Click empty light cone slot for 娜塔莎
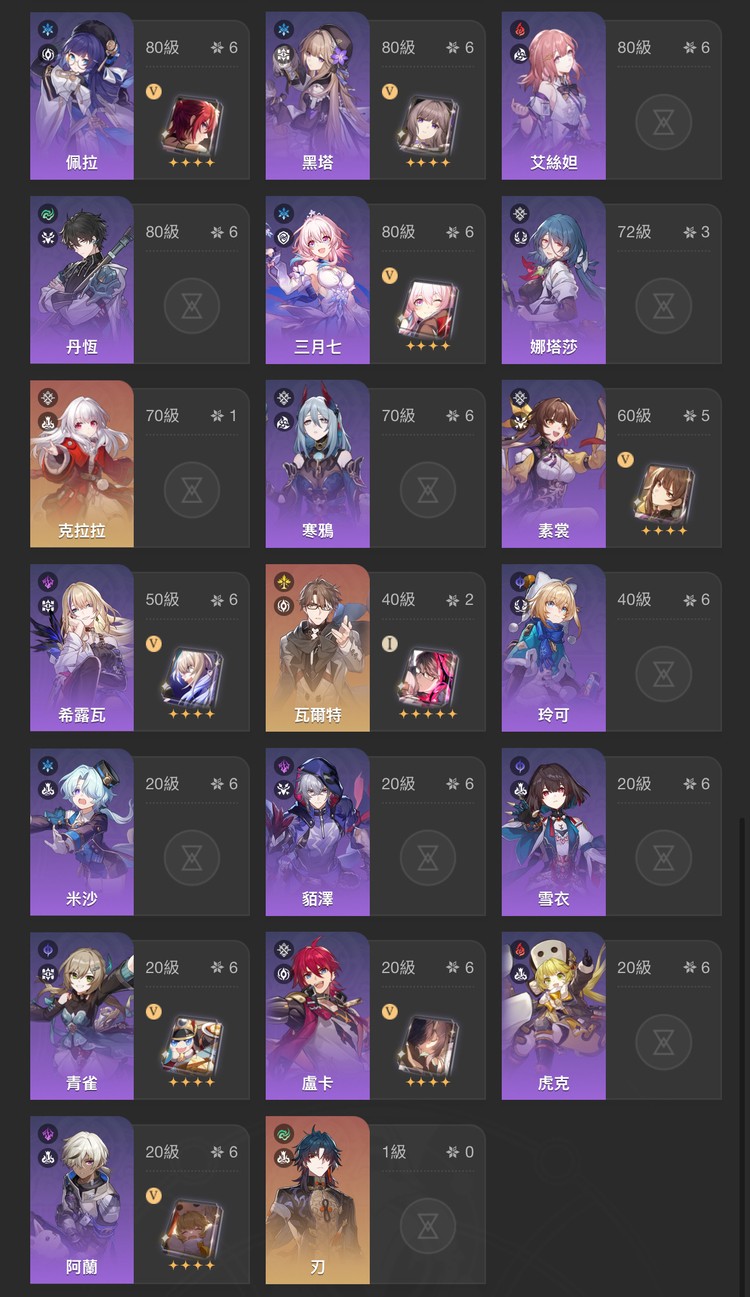The height and width of the screenshot is (1297, 750). [x=663, y=306]
